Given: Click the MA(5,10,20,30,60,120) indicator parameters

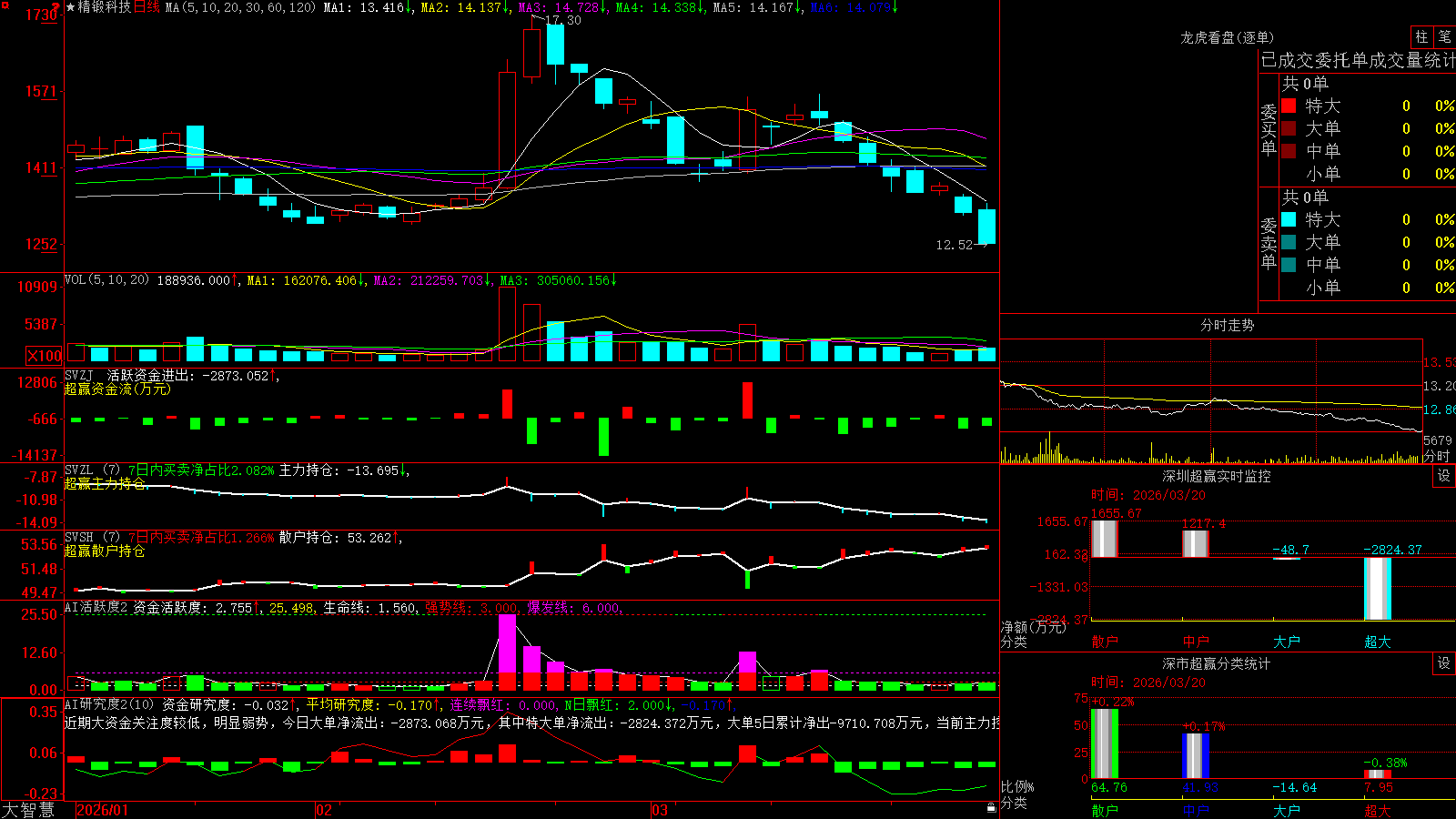Looking at the screenshot, I should (240, 7).
